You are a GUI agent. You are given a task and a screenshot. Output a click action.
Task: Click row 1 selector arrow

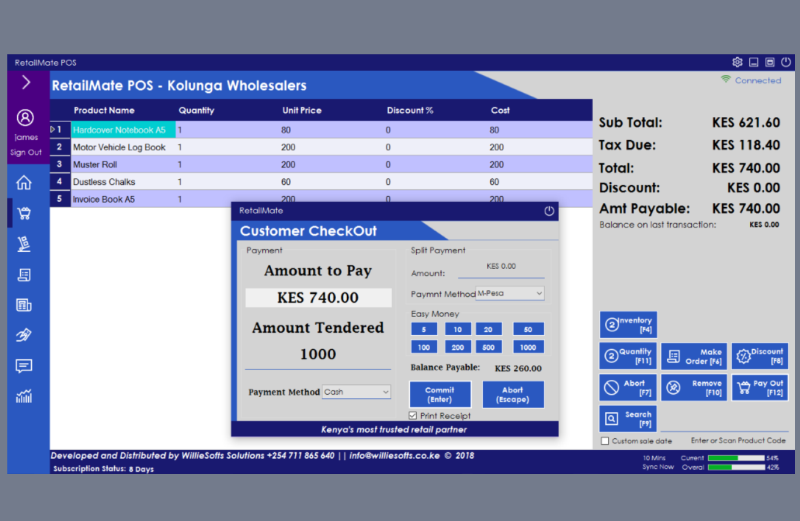53,130
